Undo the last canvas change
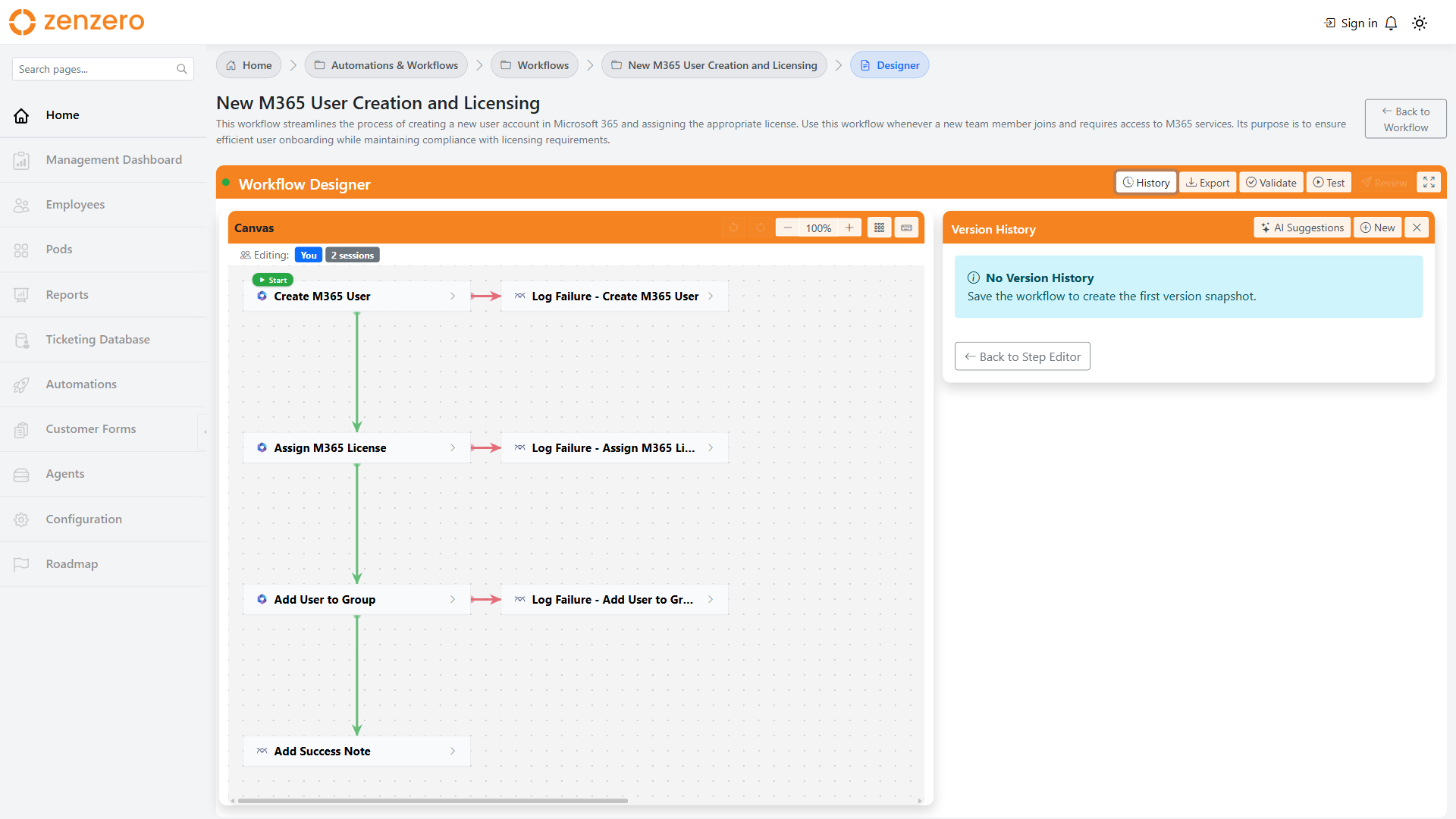Screen dimensions: 1456x819 coord(733,227)
